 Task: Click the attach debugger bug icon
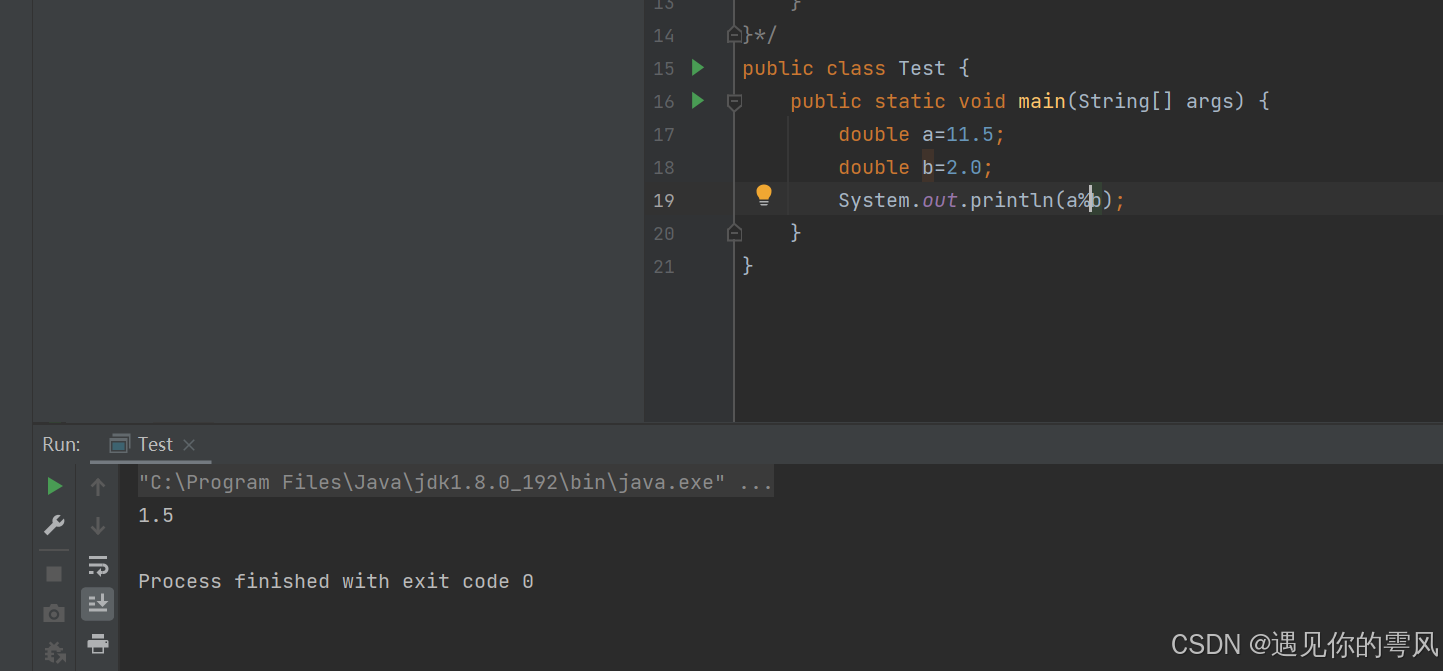pyautogui.click(x=55, y=652)
